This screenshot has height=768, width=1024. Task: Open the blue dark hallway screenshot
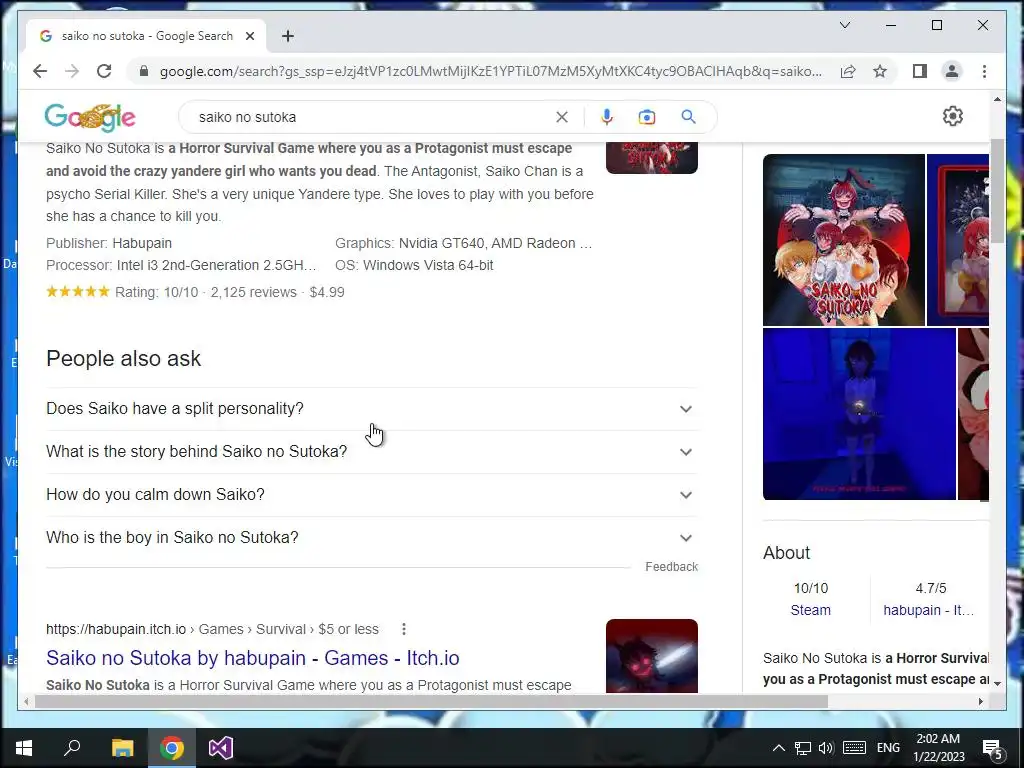click(x=859, y=414)
